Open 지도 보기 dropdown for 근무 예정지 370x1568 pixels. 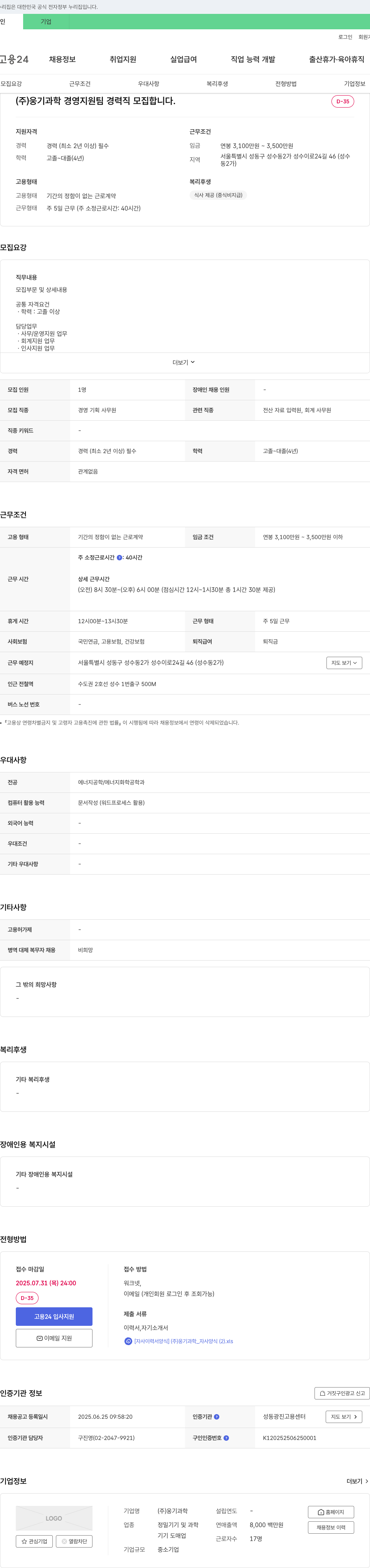coord(344,663)
